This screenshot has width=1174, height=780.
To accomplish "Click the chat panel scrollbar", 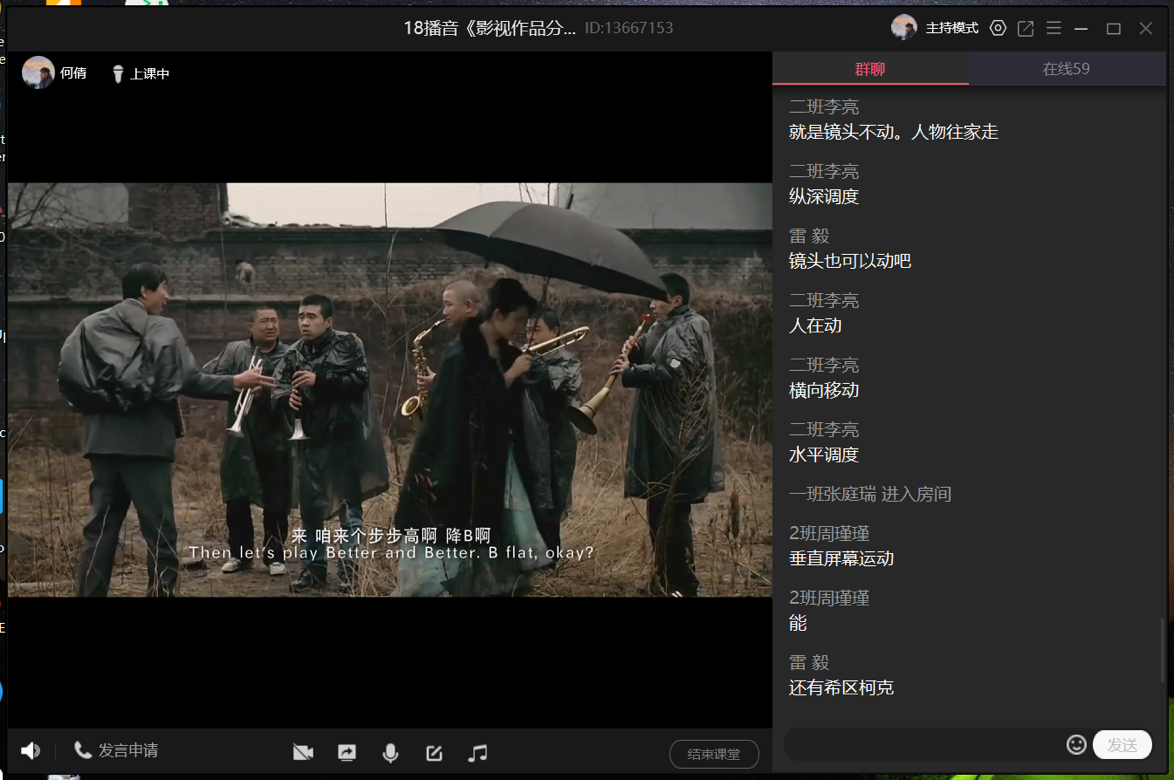I will point(1162,650).
